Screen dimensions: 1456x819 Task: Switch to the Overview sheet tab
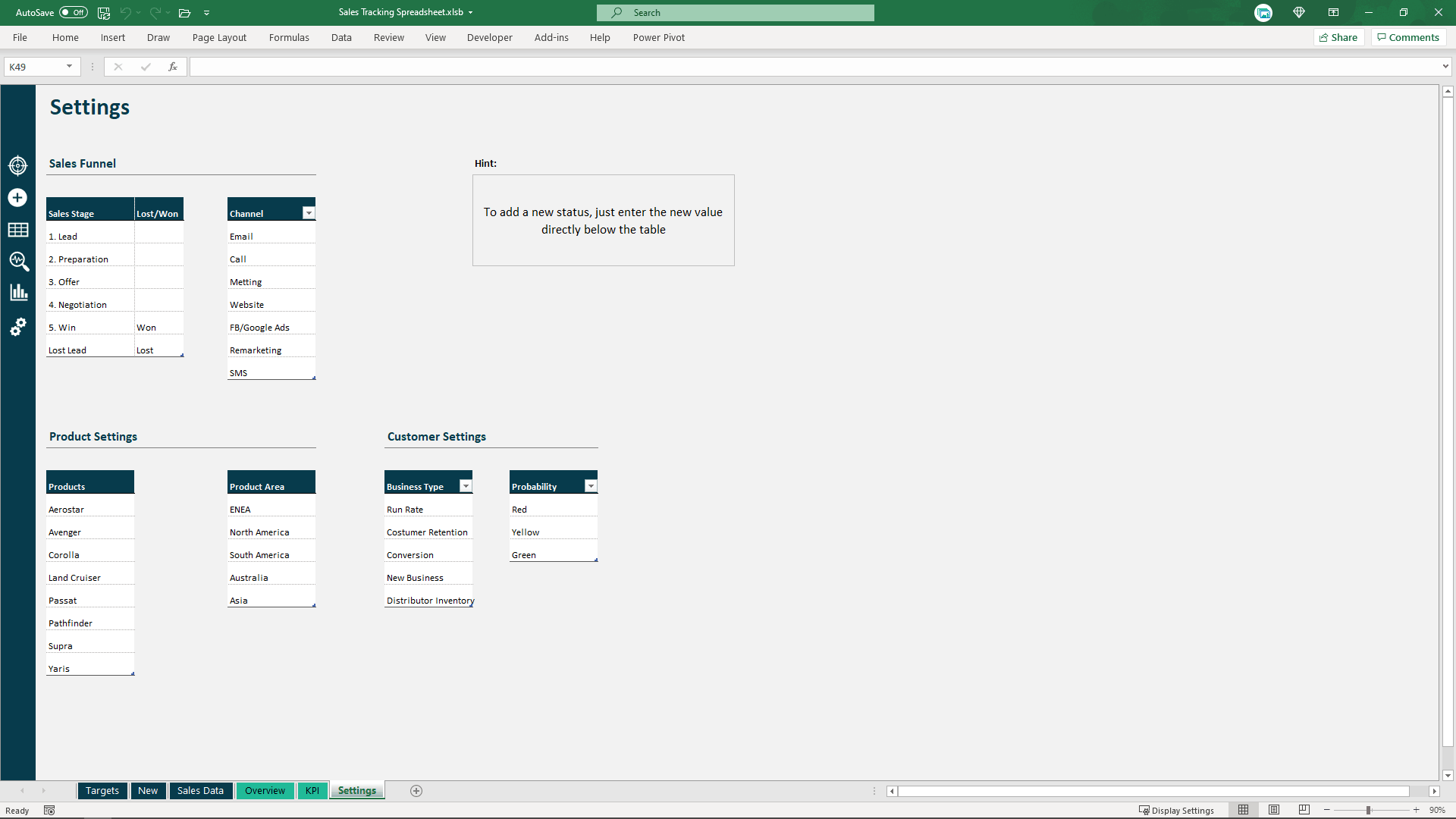click(x=265, y=790)
